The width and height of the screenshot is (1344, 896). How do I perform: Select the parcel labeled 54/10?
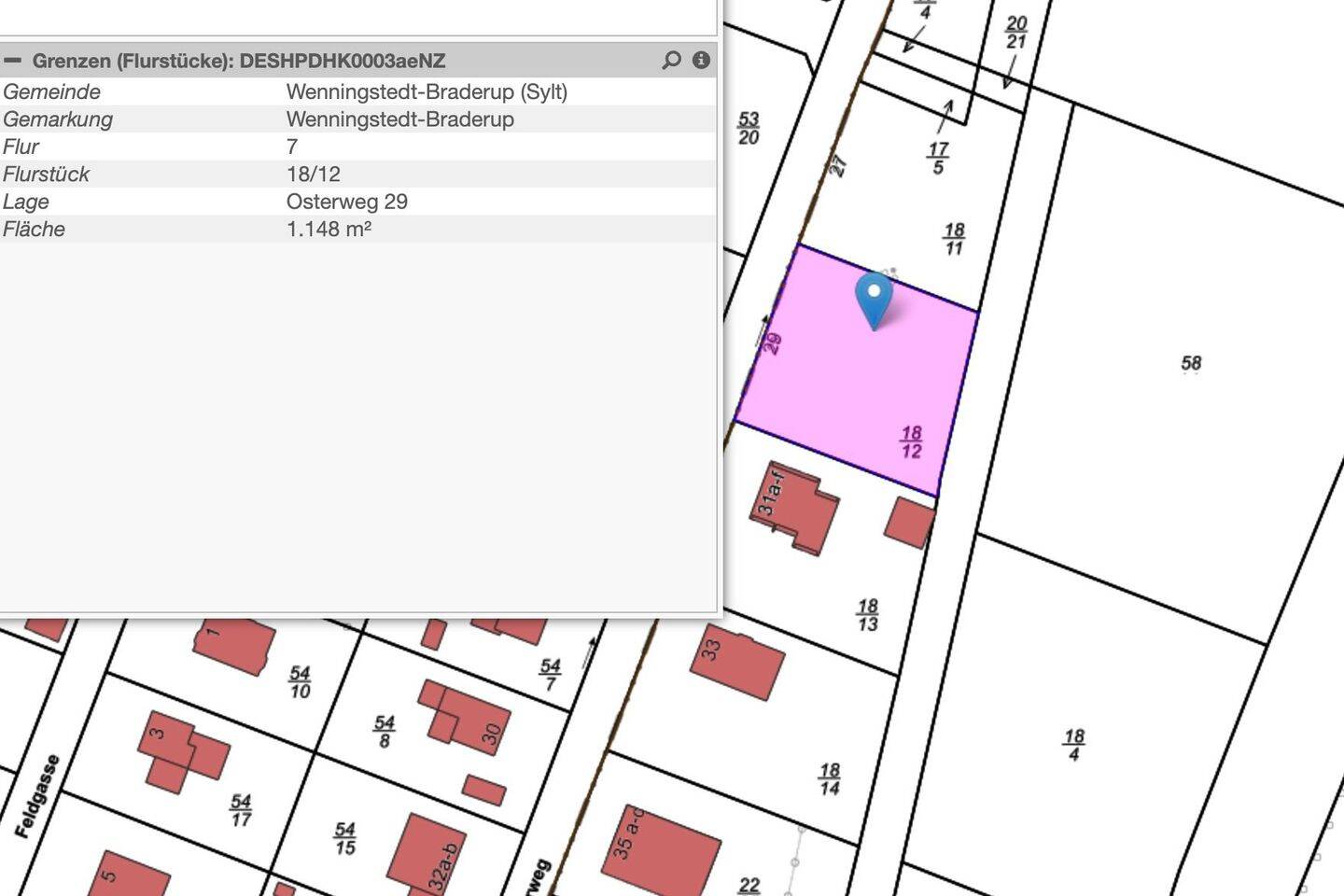tap(300, 681)
